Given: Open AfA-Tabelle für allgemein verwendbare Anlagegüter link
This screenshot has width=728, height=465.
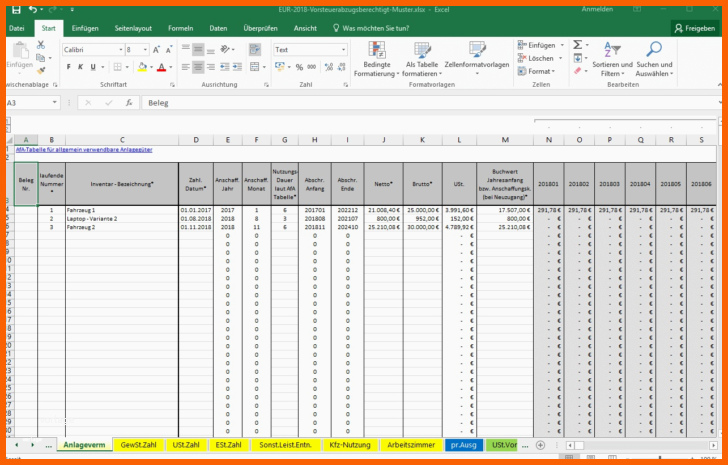Looking at the screenshot, I should point(84,150).
